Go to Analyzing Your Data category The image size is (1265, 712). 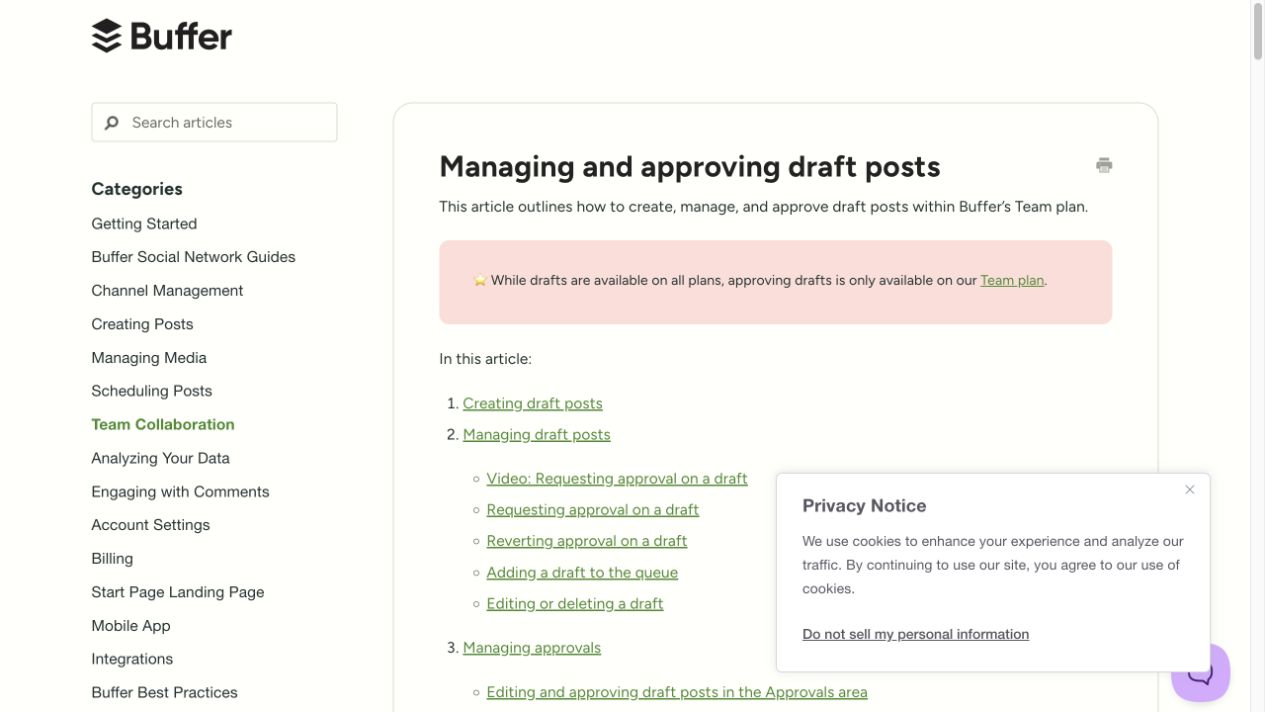[160, 458]
